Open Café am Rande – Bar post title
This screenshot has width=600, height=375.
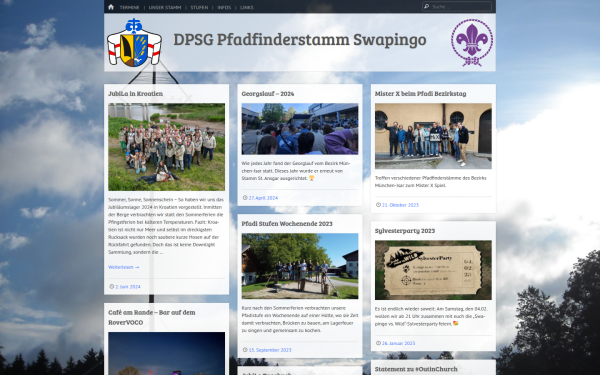pyautogui.click(x=152, y=317)
